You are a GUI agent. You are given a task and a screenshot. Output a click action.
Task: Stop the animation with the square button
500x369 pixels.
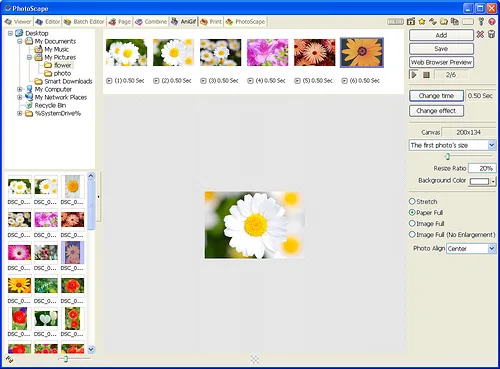426,75
